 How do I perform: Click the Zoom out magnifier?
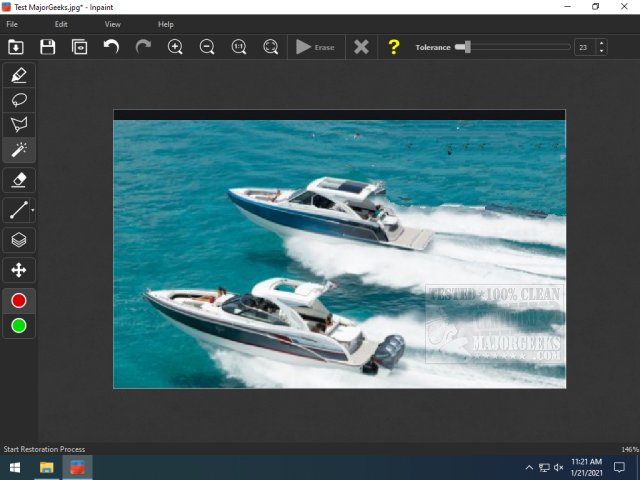[x=207, y=47]
